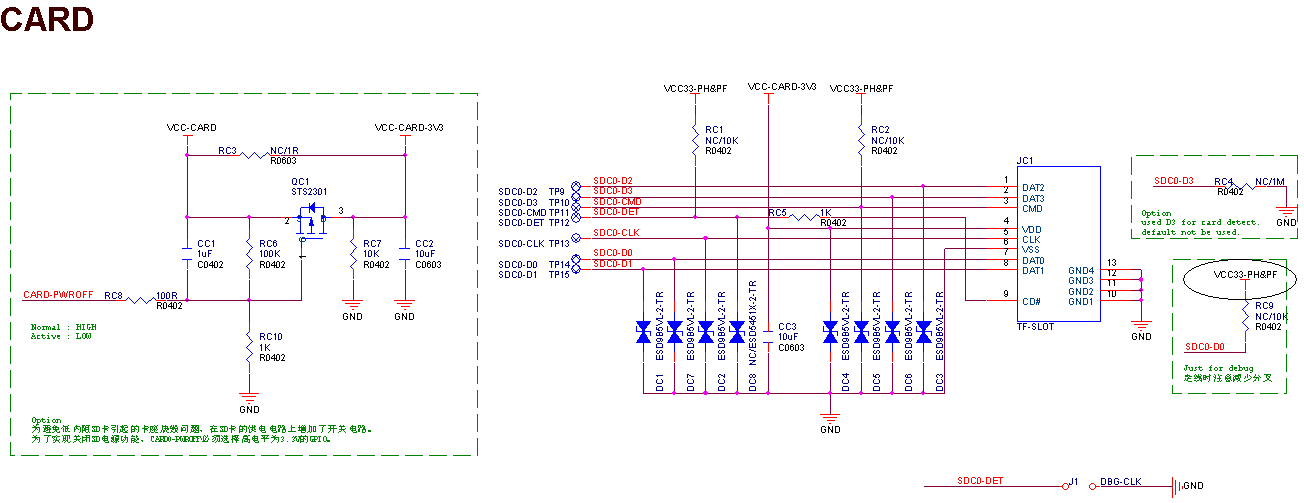The height and width of the screenshot is (503, 1304).
Task: Click the GND symbol below RC10
Action: (x=249, y=397)
